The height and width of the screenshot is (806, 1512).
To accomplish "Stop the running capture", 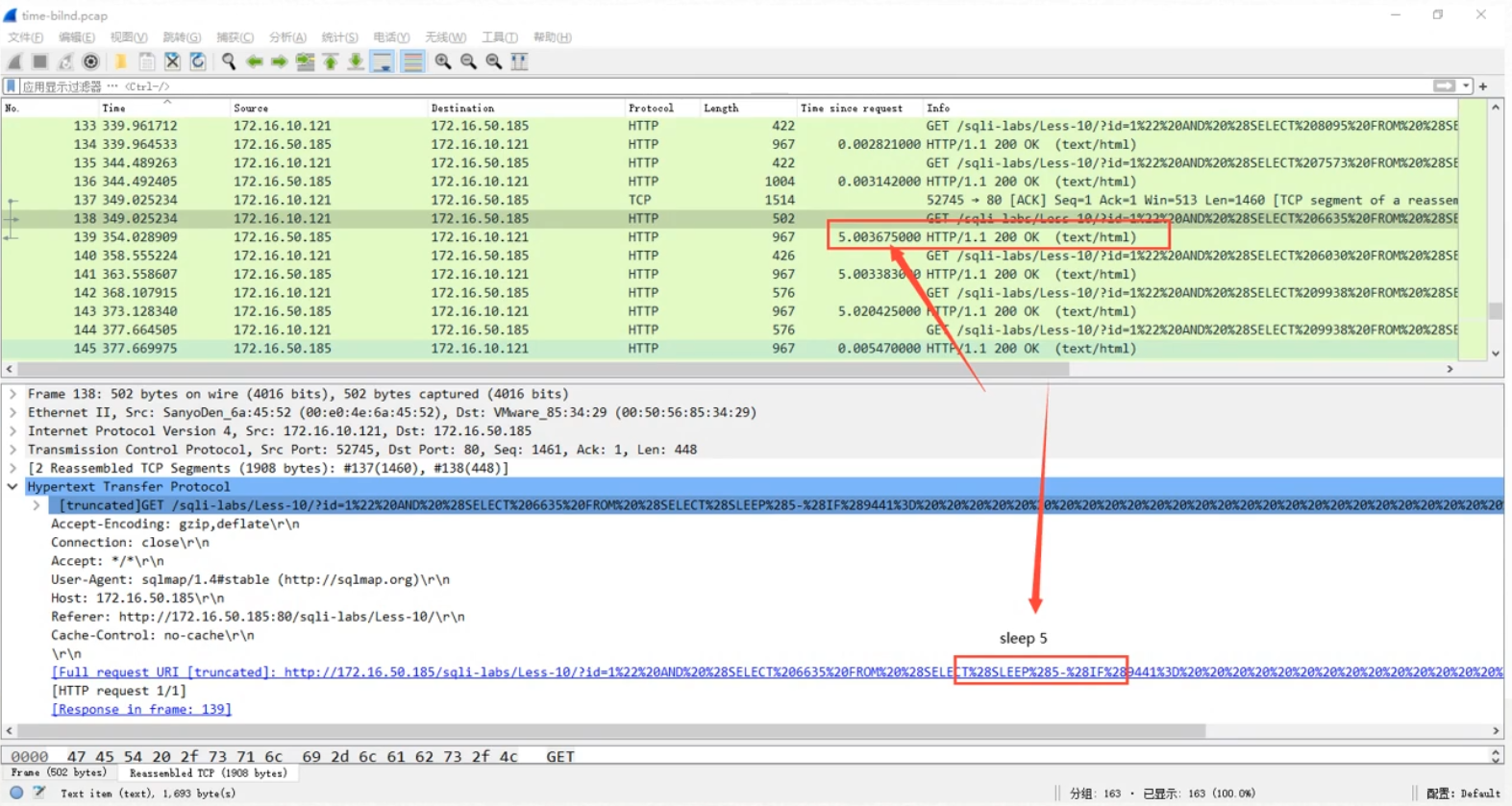I will pyautogui.click(x=40, y=61).
